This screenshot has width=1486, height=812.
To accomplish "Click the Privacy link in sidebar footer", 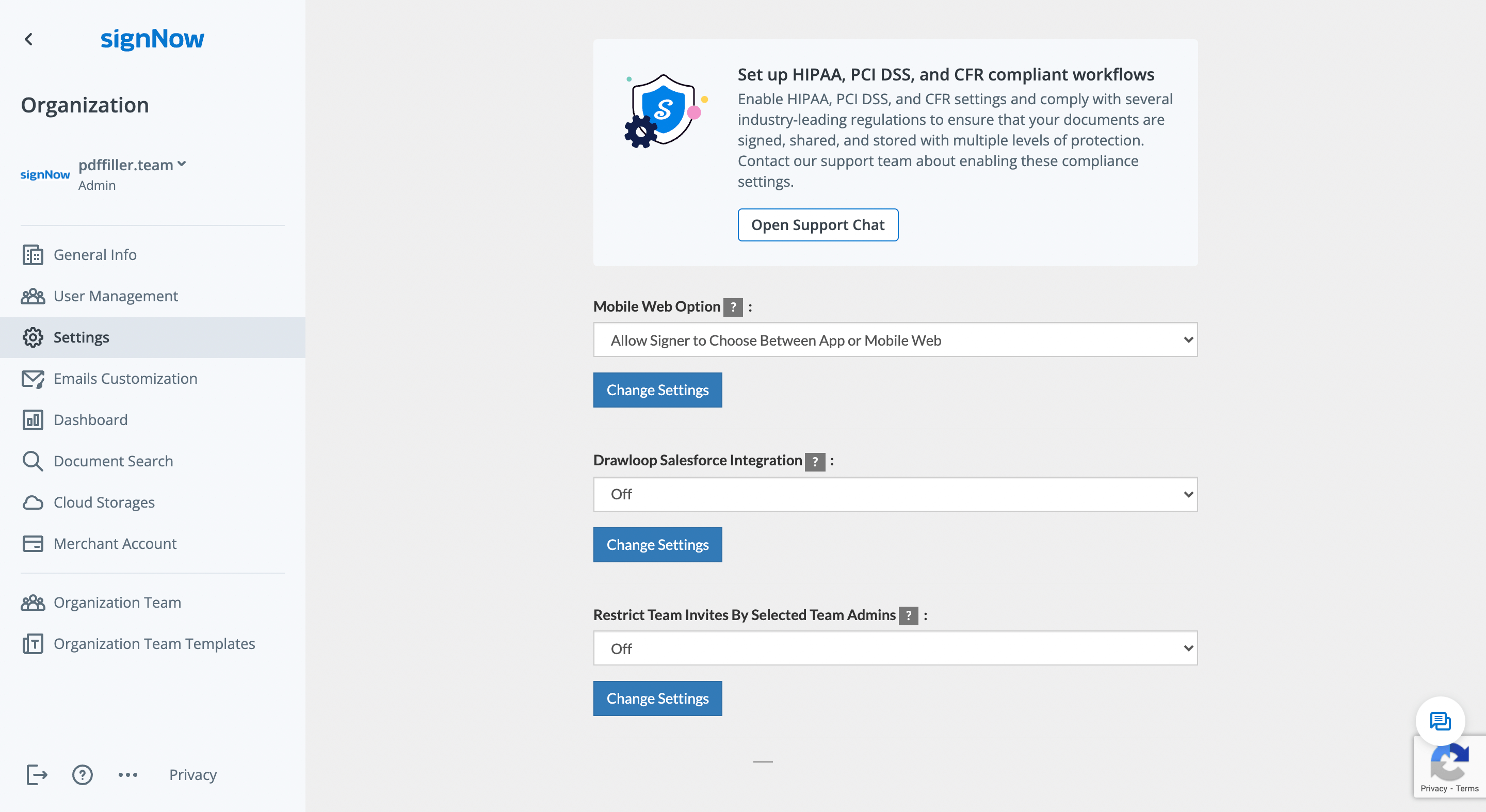I will pyautogui.click(x=192, y=774).
